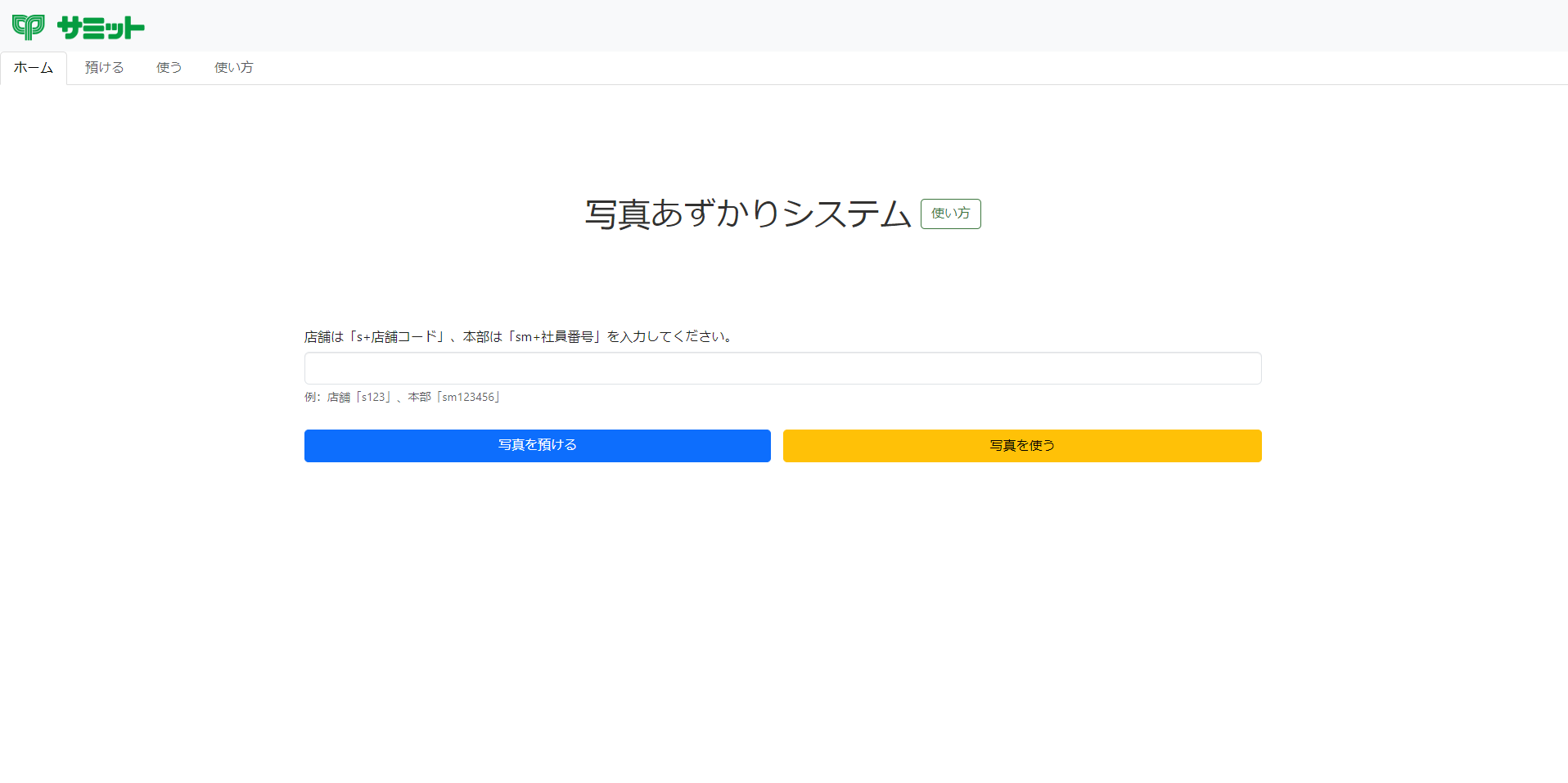Click the green Summit logo emblem
This screenshot has height=783, width=1568.
pos(29,27)
